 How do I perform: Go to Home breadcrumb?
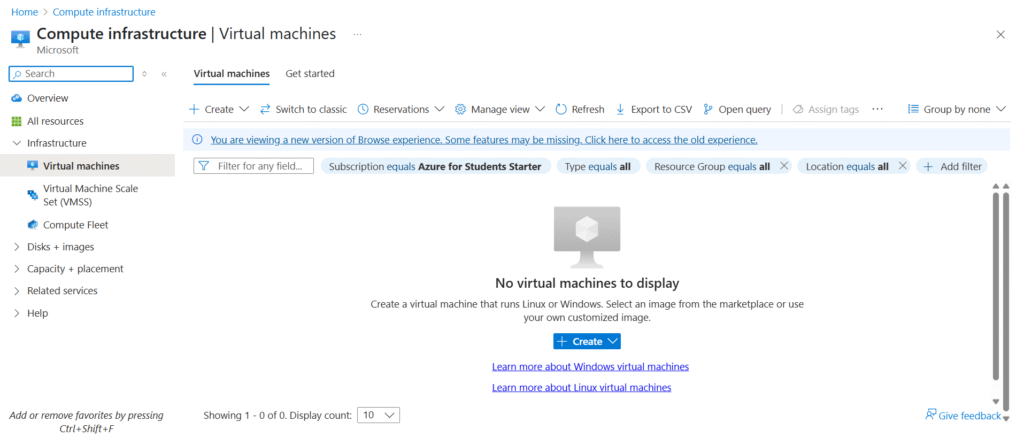coord(24,12)
